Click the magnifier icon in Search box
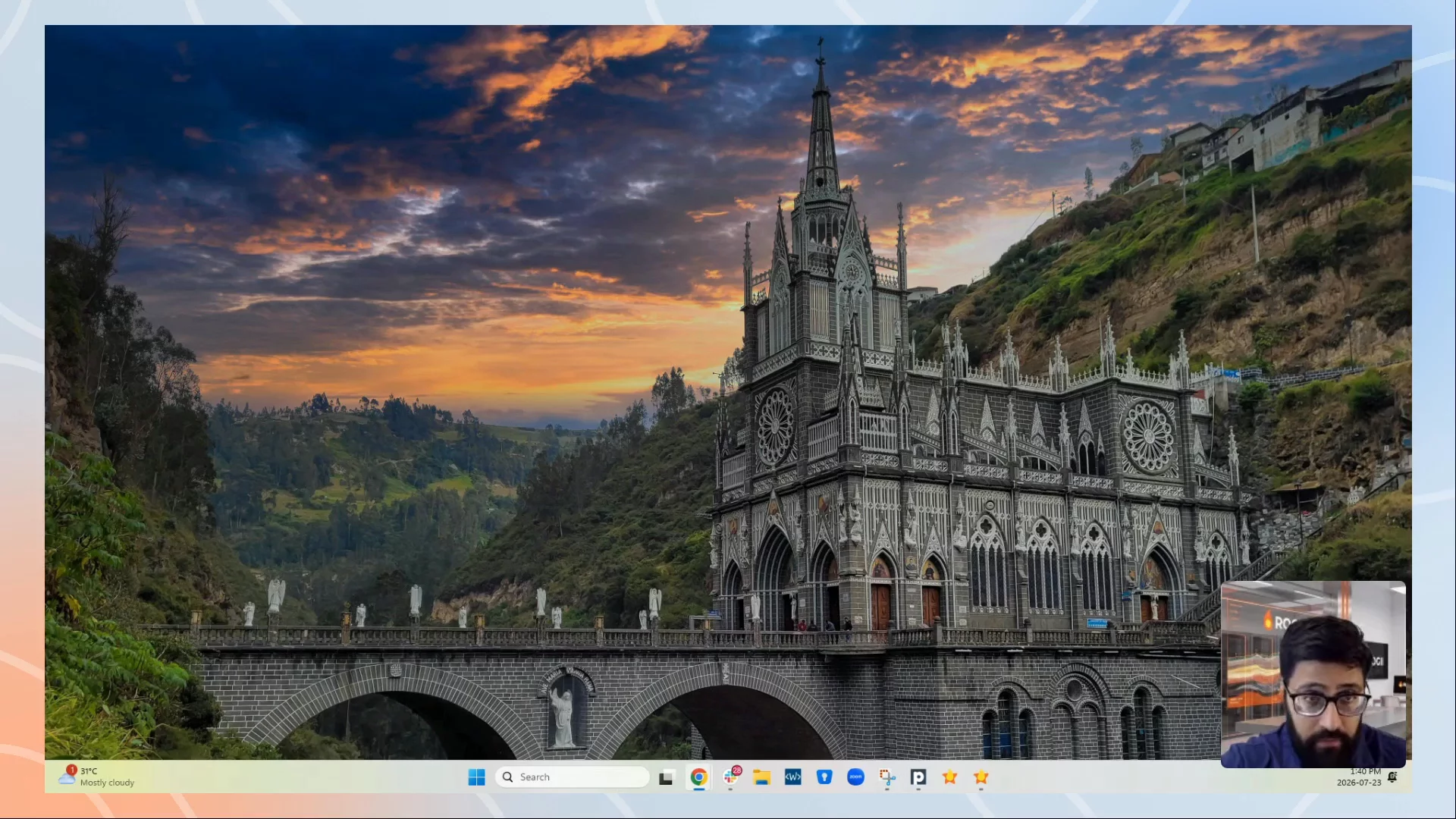Viewport: 1456px width, 819px height. coord(507,777)
